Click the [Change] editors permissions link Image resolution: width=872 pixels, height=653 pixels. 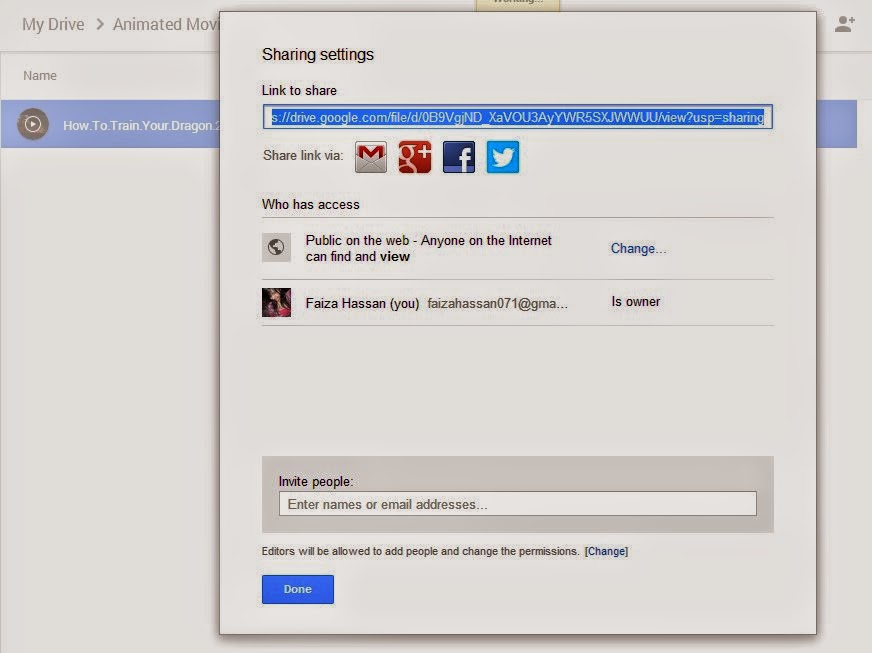(x=606, y=551)
